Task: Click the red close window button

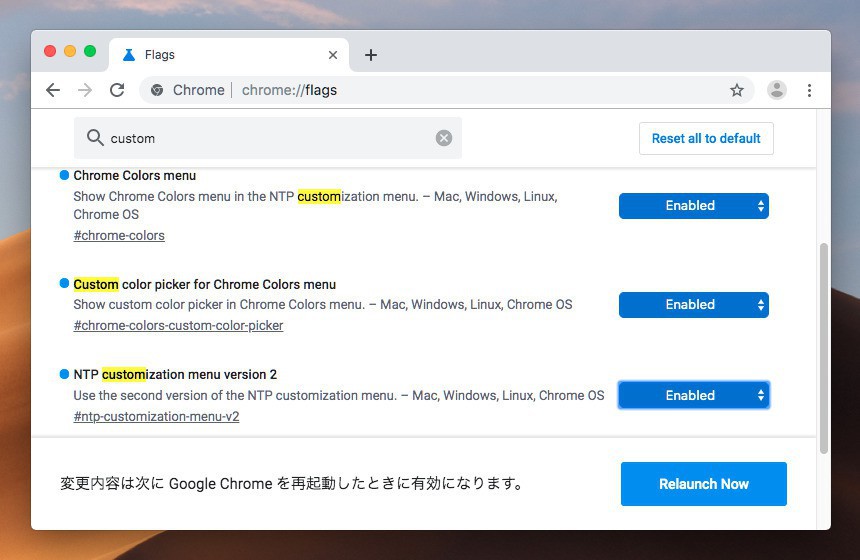Action: tap(50, 51)
